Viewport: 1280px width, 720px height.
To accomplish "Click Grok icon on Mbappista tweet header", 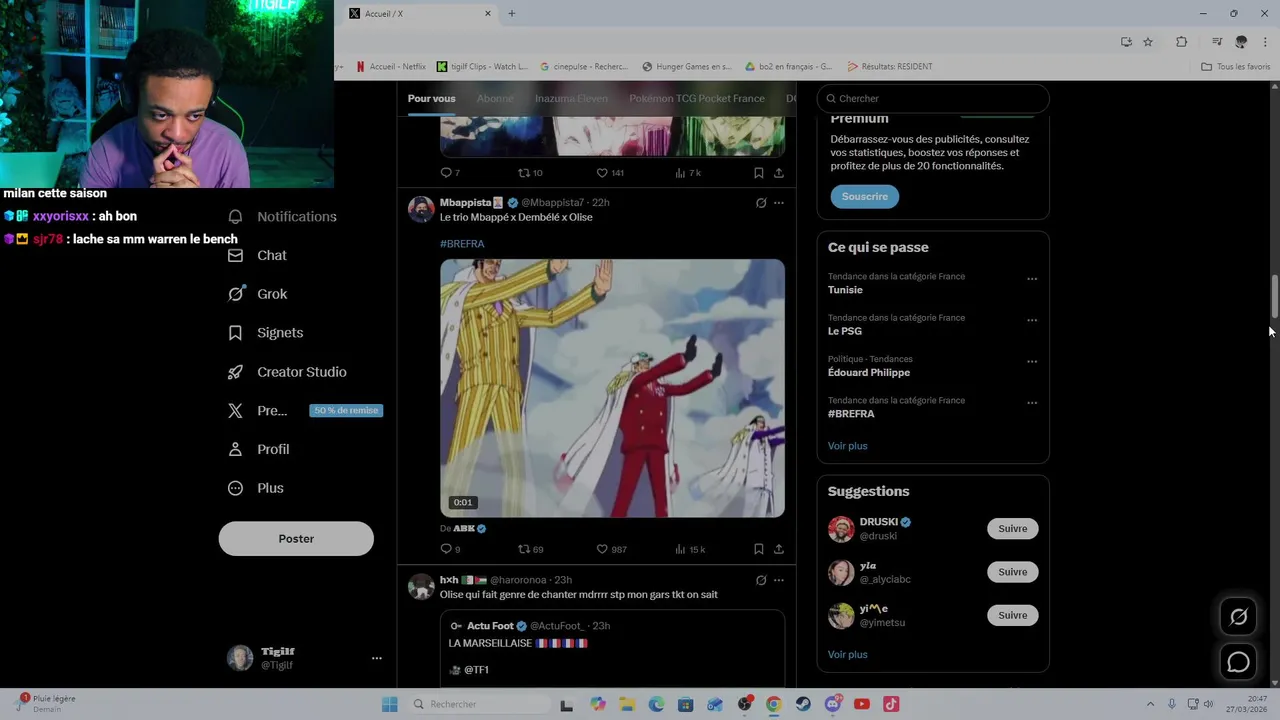I will click(761, 203).
